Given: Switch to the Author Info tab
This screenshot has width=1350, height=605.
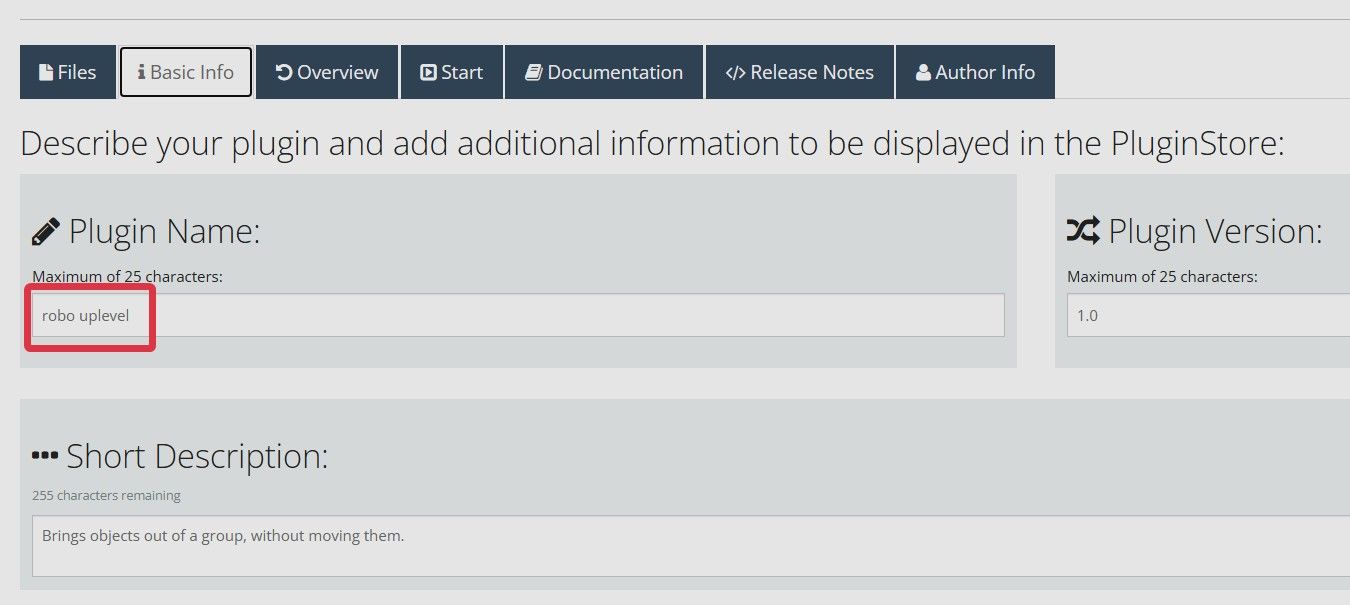Looking at the screenshot, I should (x=975, y=72).
